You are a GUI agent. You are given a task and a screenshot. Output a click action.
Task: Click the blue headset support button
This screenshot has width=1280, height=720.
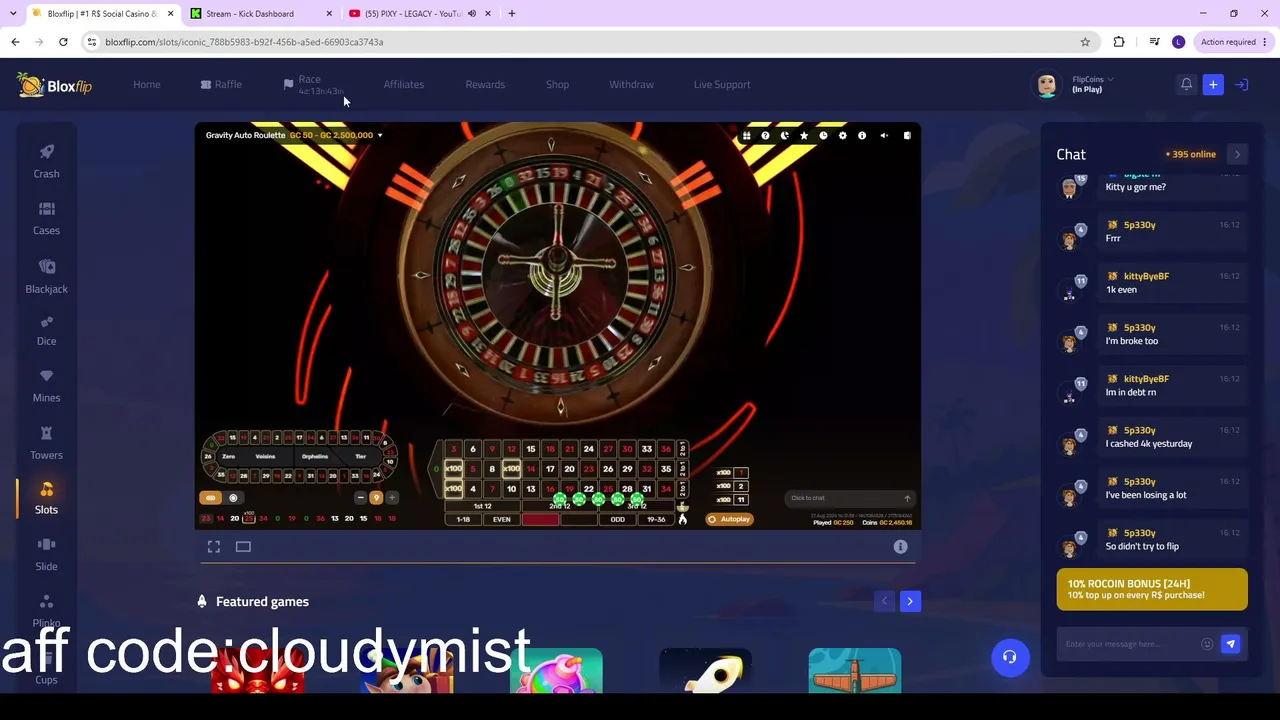1010,657
